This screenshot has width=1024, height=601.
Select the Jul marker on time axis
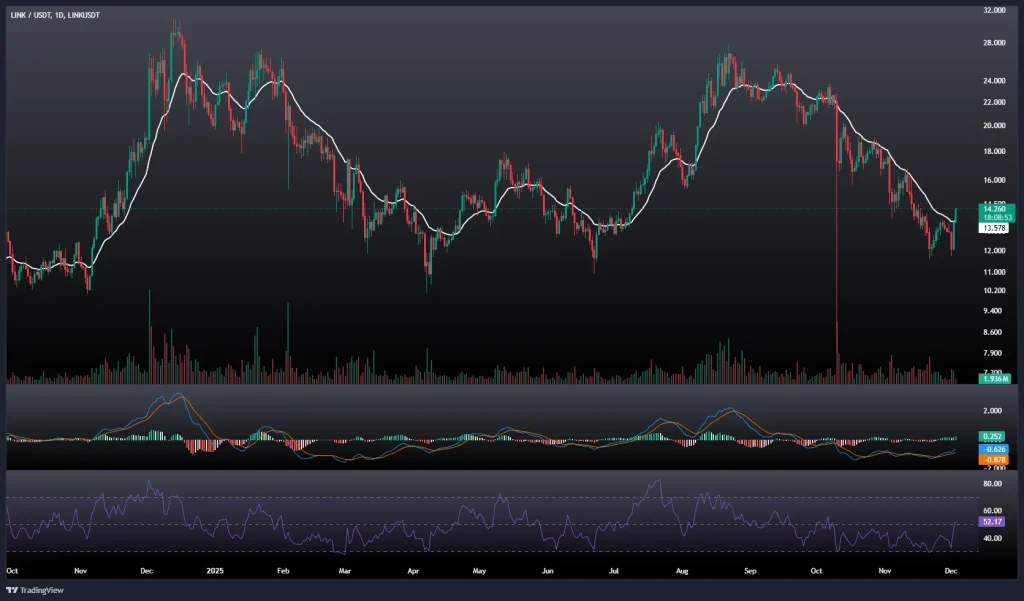click(613, 571)
